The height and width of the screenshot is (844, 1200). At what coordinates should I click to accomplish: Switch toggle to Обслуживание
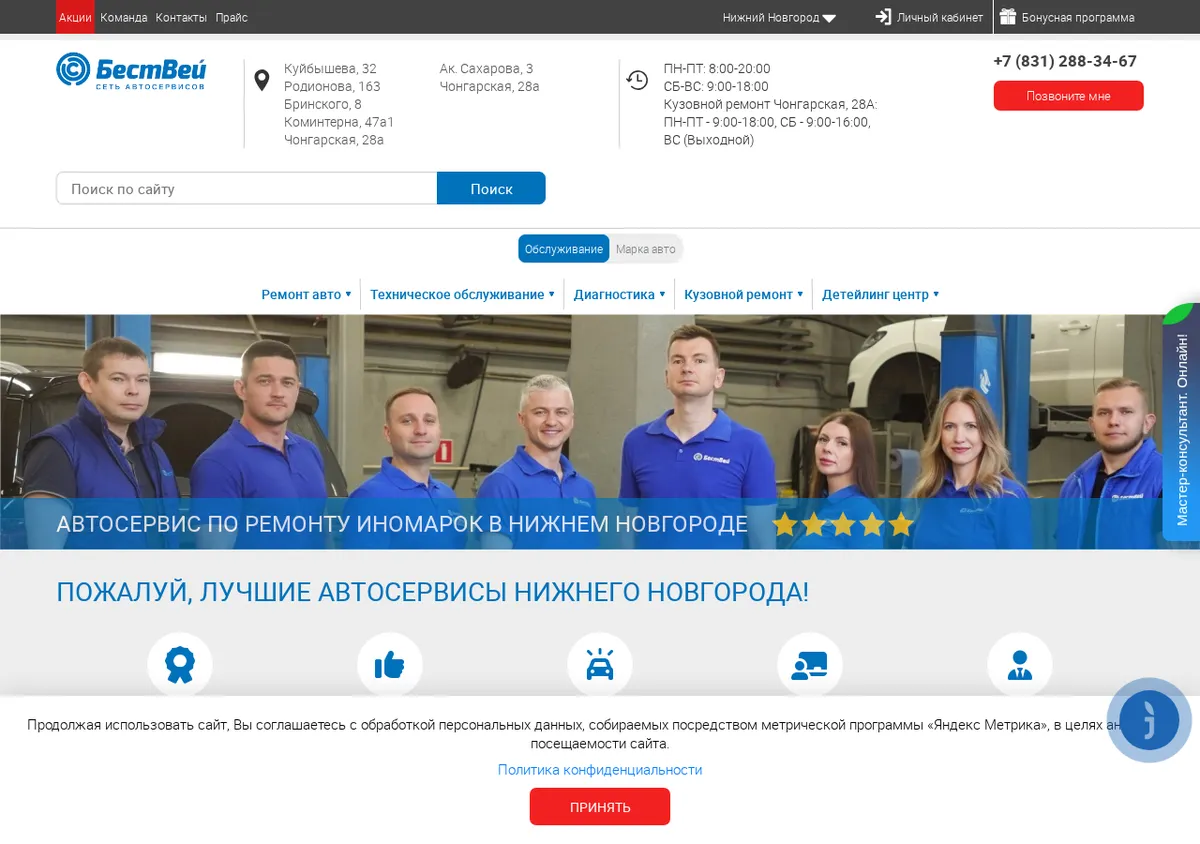pos(564,249)
